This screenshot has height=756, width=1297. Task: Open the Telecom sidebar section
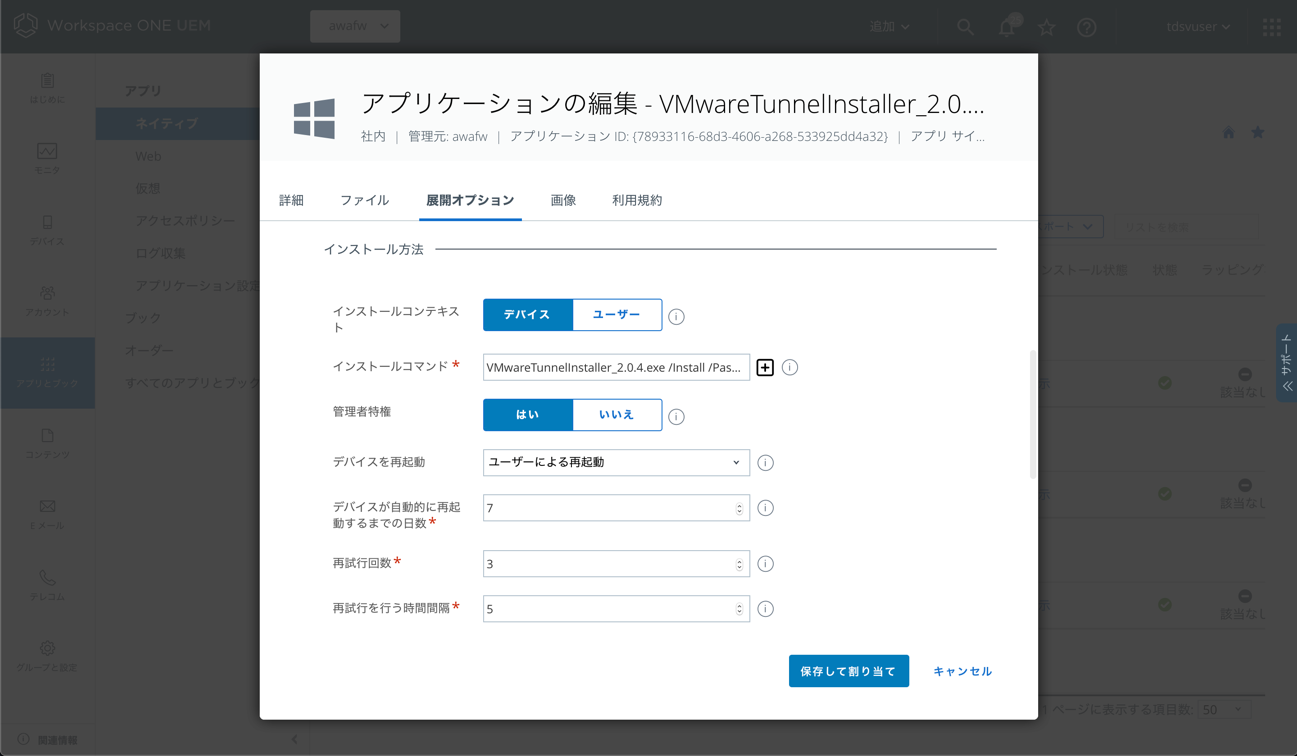click(47, 586)
